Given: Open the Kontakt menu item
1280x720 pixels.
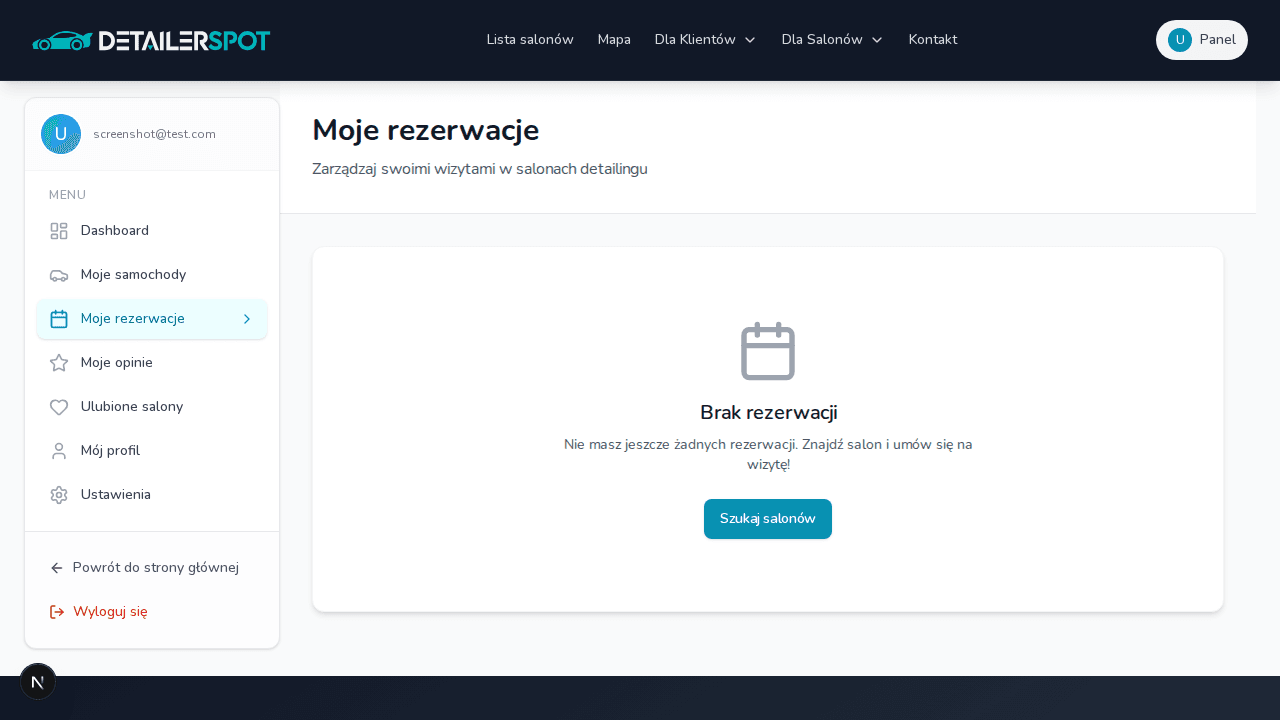Looking at the screenshot, I should click(x=932, y=40).
